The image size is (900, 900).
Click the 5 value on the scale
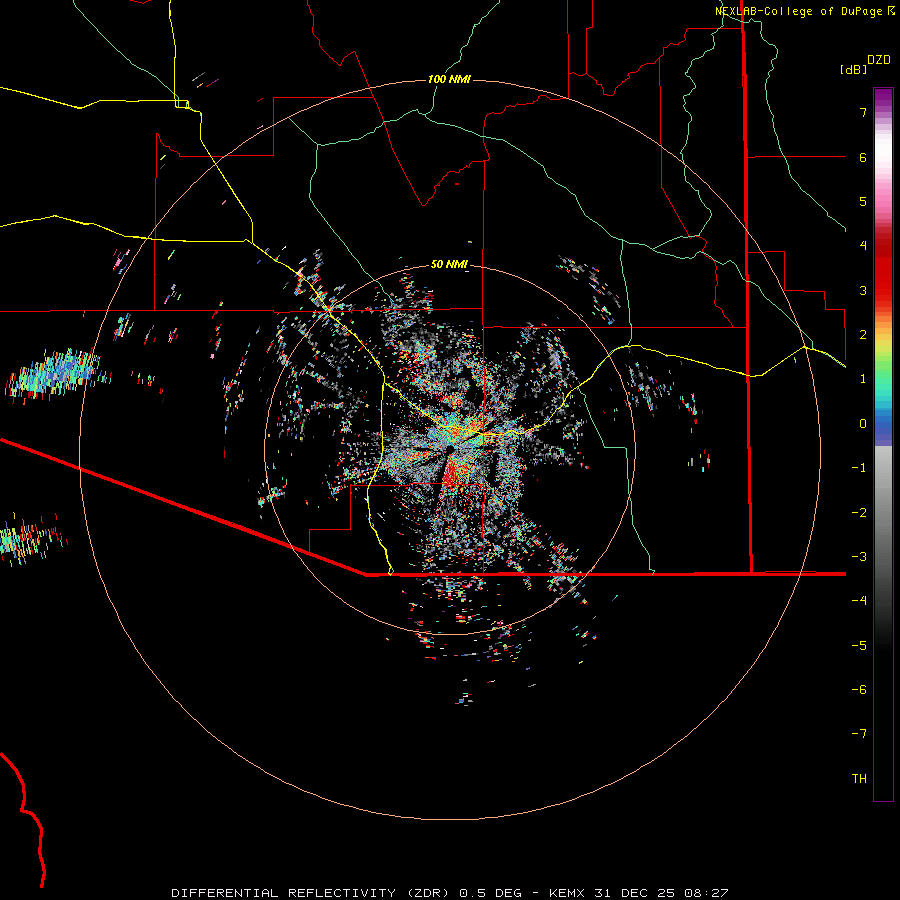(863, 201)
